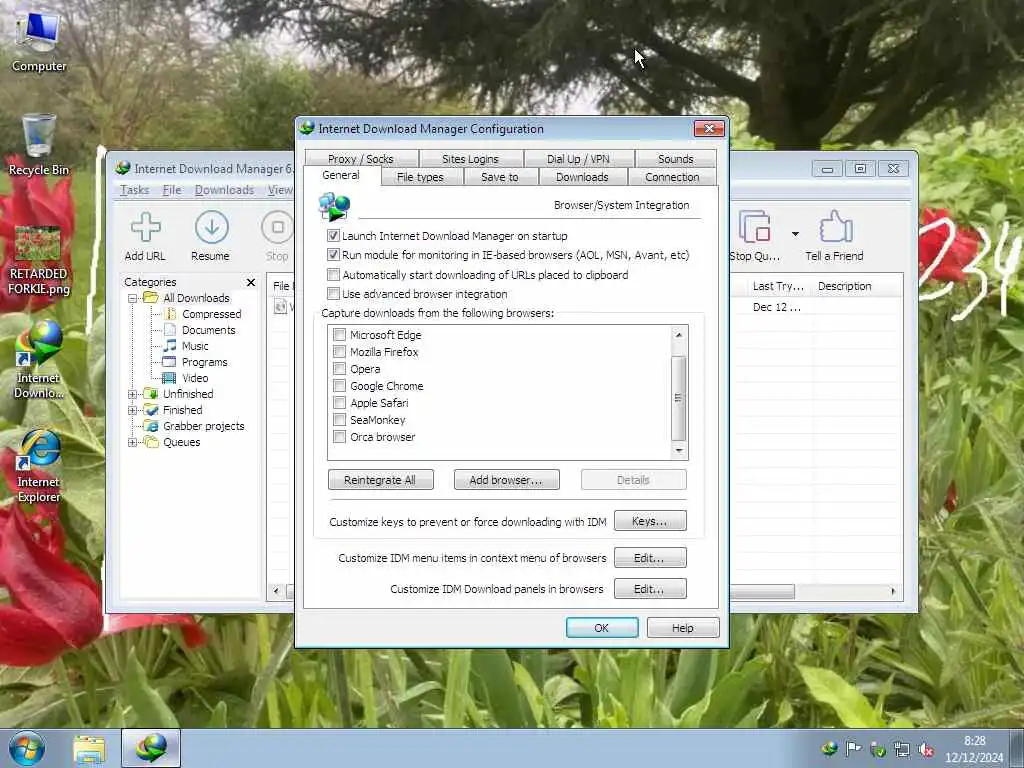This screenshot has width=1024, height=768.
Task: Select Internet Download Manager desktop shortcut
Action: coord(39,359)
